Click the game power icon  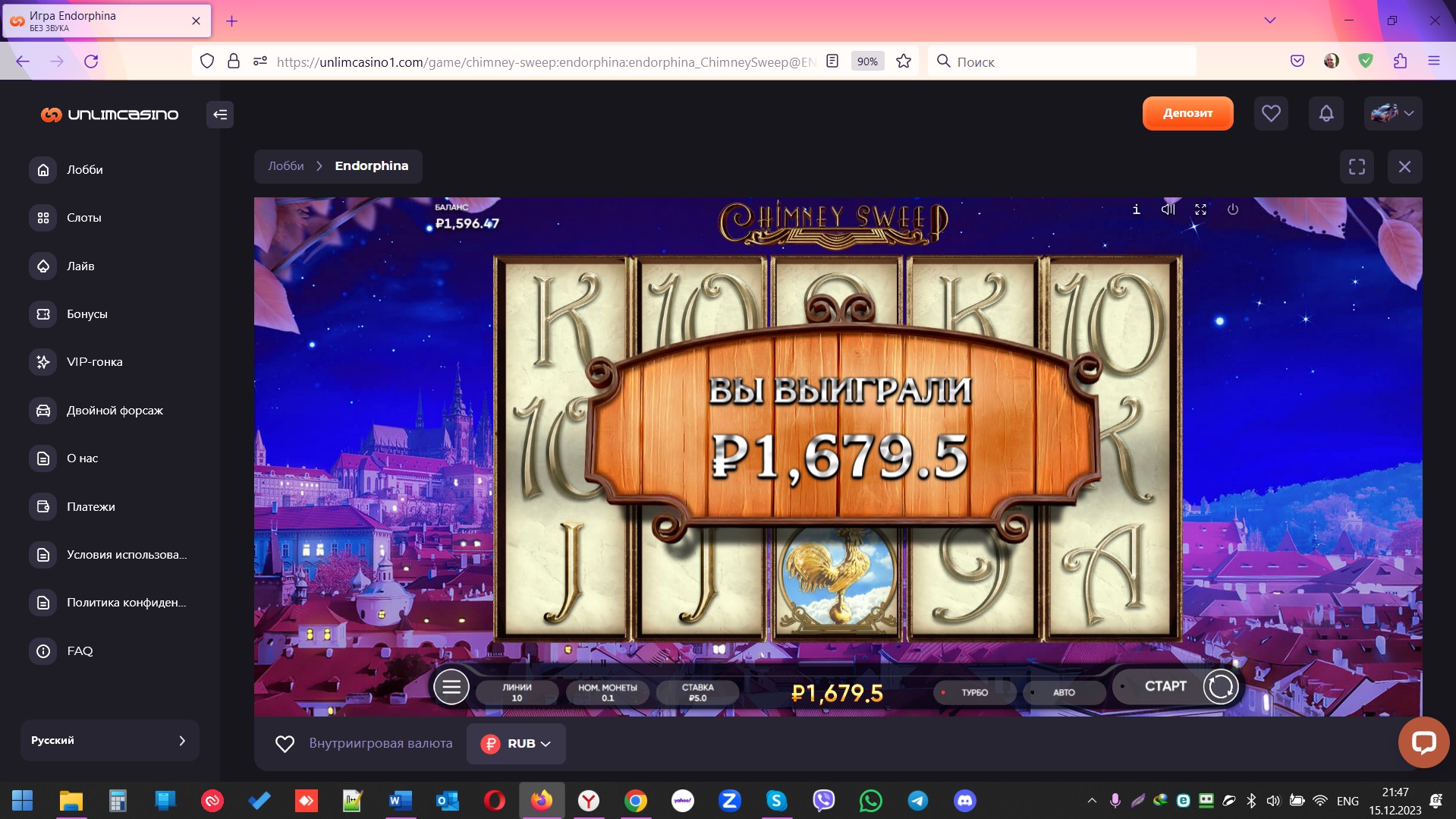(x=1233, y=209)
